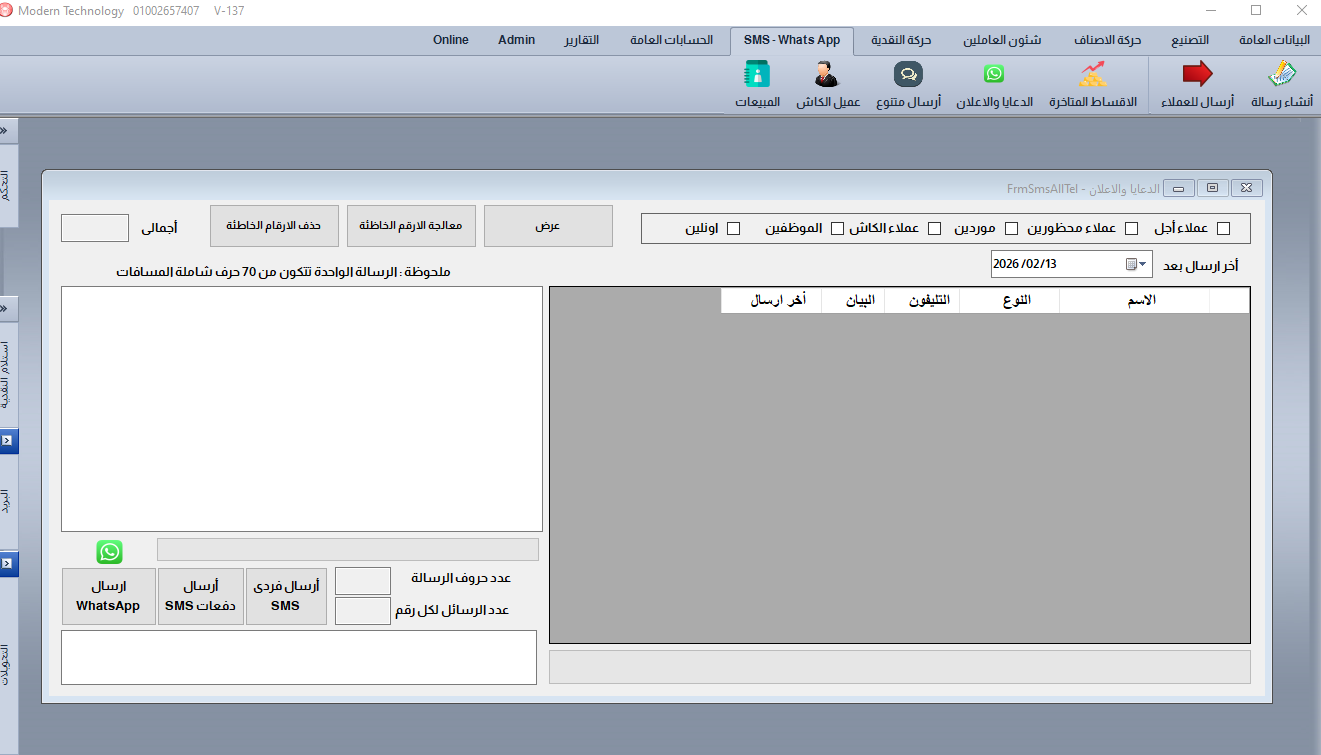1321x755 pixels.
Task: Click the الدعايا والاعلان WhatsApp toolbar icon
Action: tap(993, 75)
